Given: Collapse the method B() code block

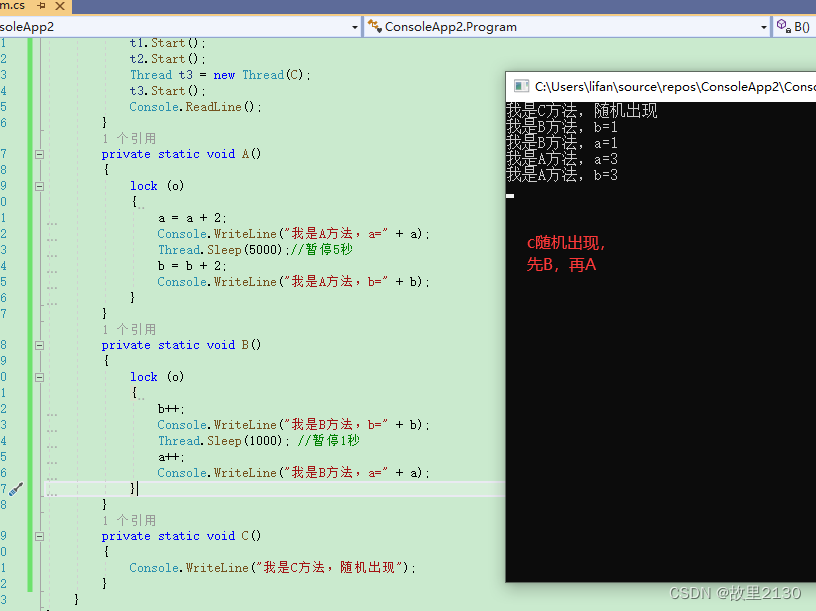Looking at the screenshot, I should point(39,345).
